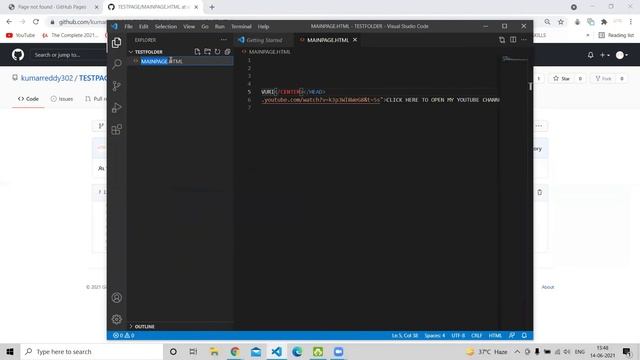
Task: Open the changes icon in the editor toolbar
Action: [502, 40]
